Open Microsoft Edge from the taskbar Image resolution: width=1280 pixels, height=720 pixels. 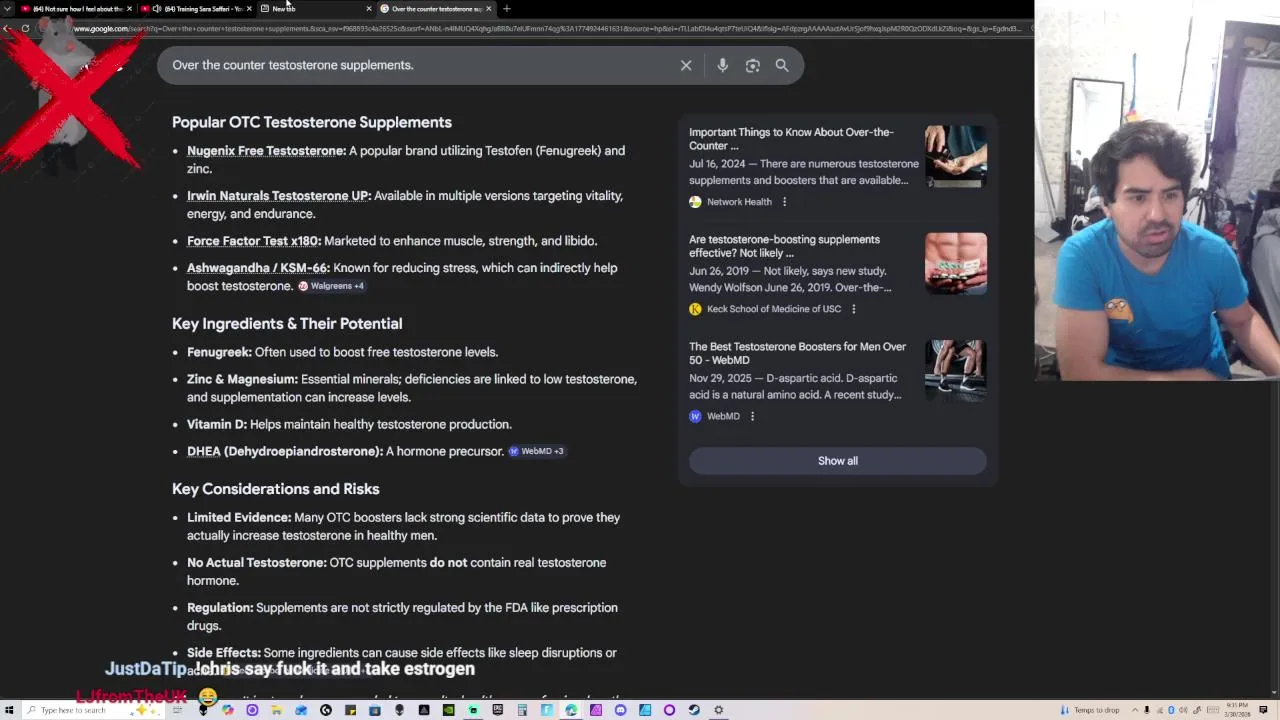pyautogui.click(x=571, y=710)
